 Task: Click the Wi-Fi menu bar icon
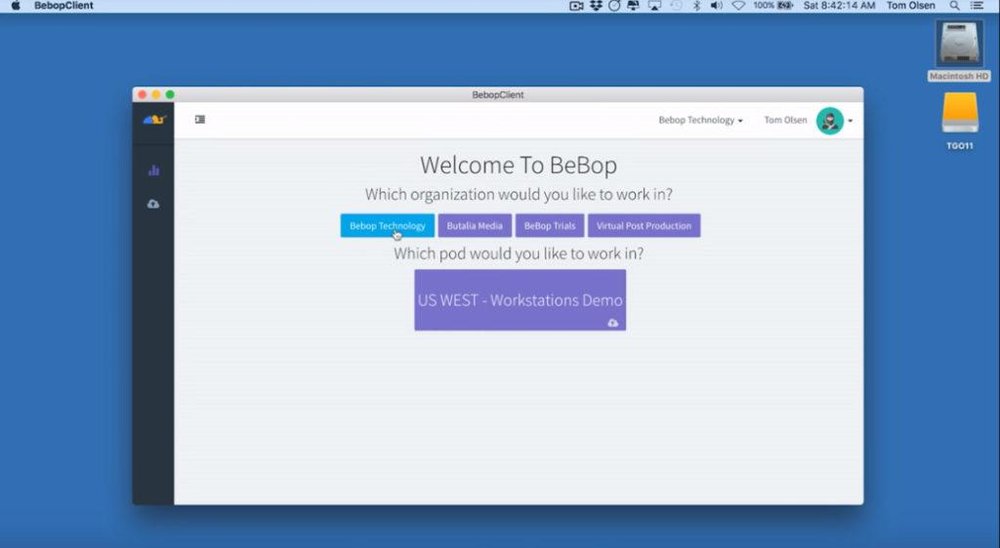pos(739,6)
